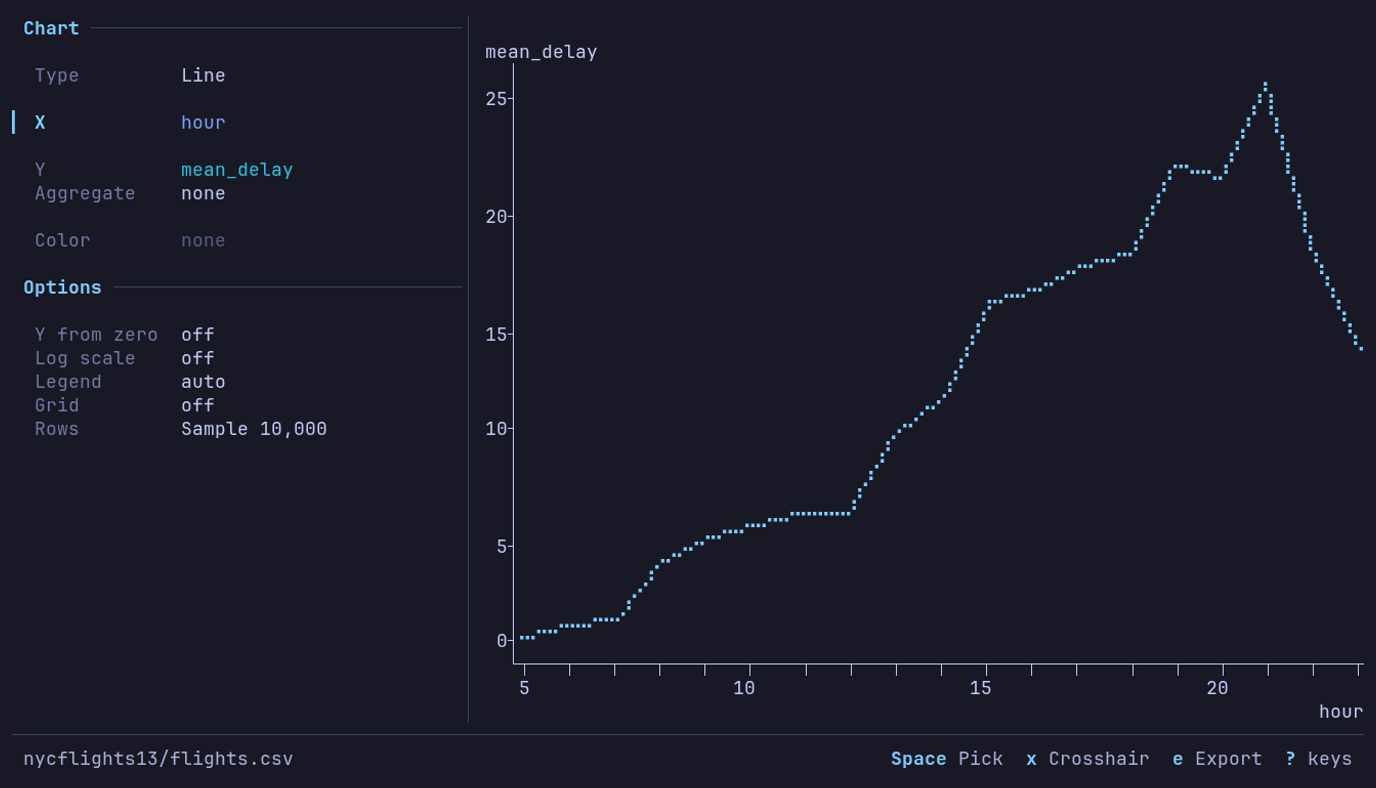The height and width of the screenshot is (788, 1376).
Task: Open the Y field value mean_delay
Action: point(237,170)
